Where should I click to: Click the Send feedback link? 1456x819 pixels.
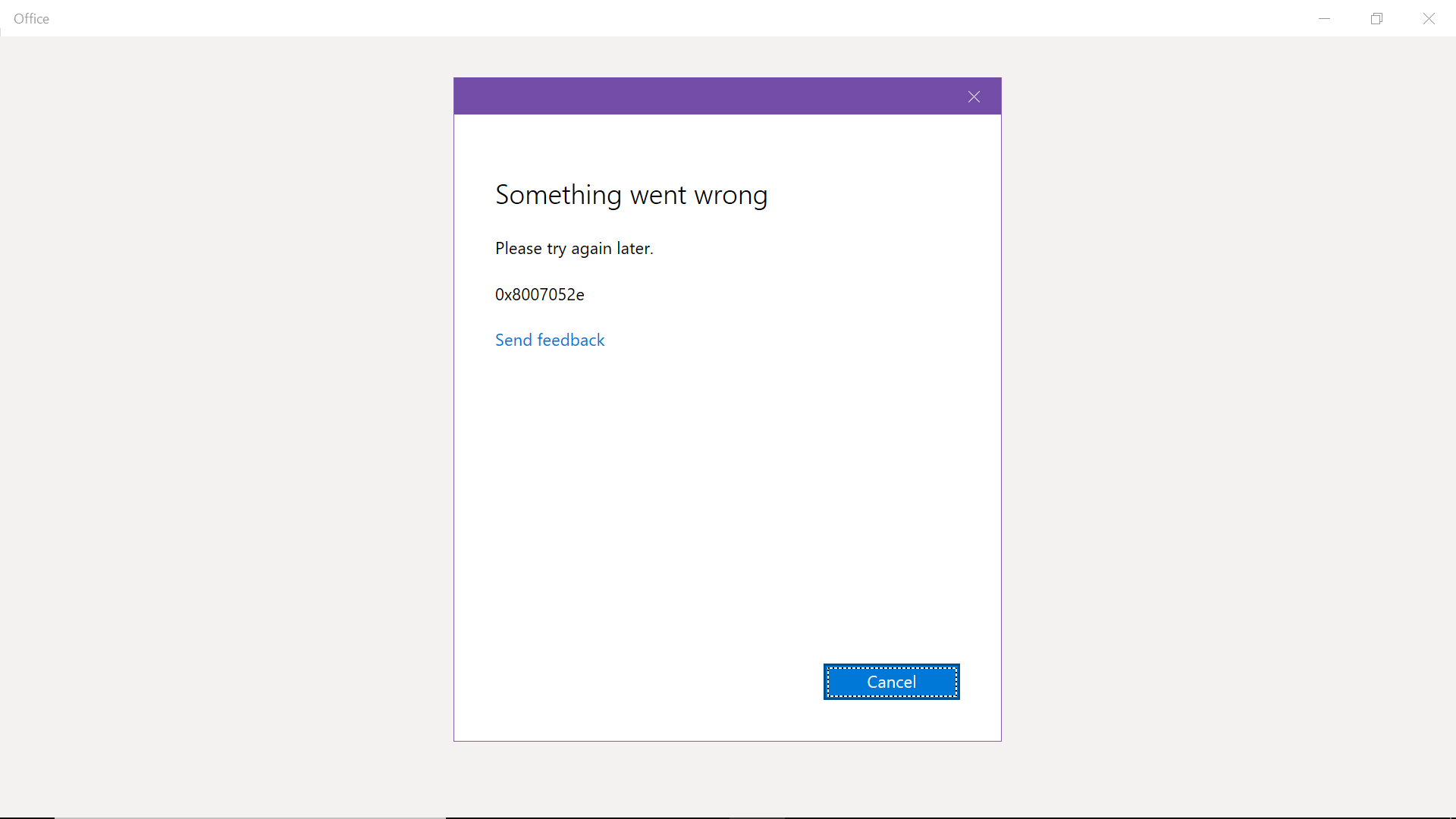(x=549, y=340)
